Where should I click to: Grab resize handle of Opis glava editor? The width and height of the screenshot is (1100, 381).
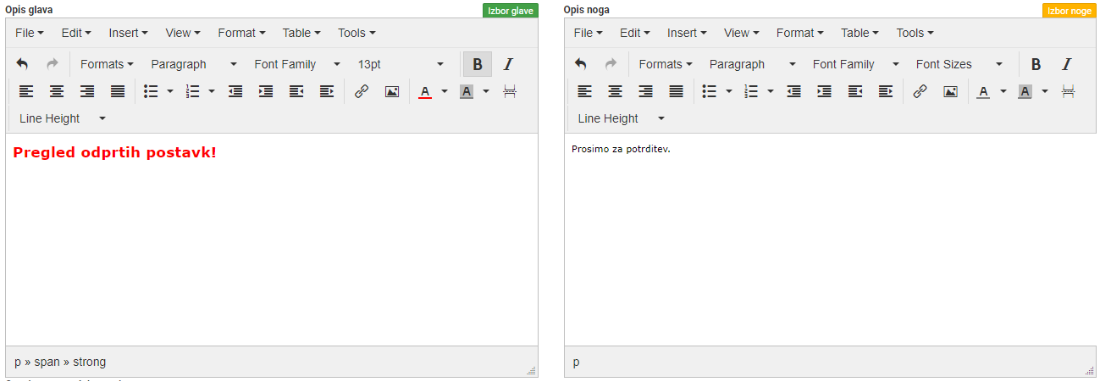pos(531,370)
